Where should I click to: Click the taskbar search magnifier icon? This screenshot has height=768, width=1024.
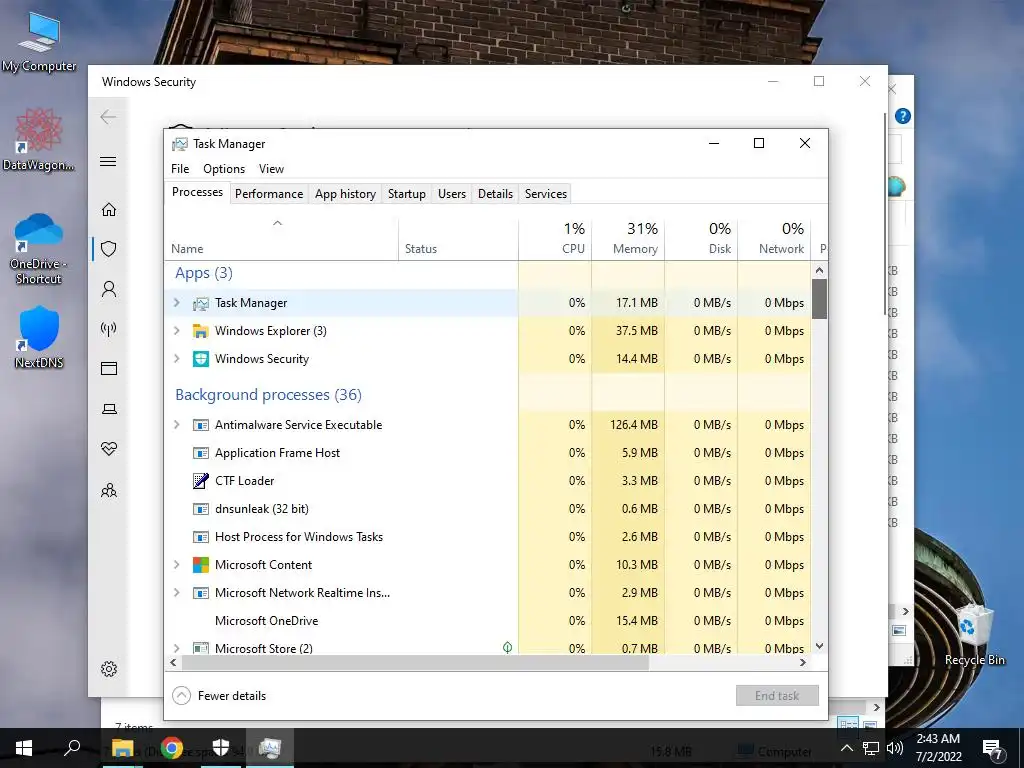tap(72, 748)
